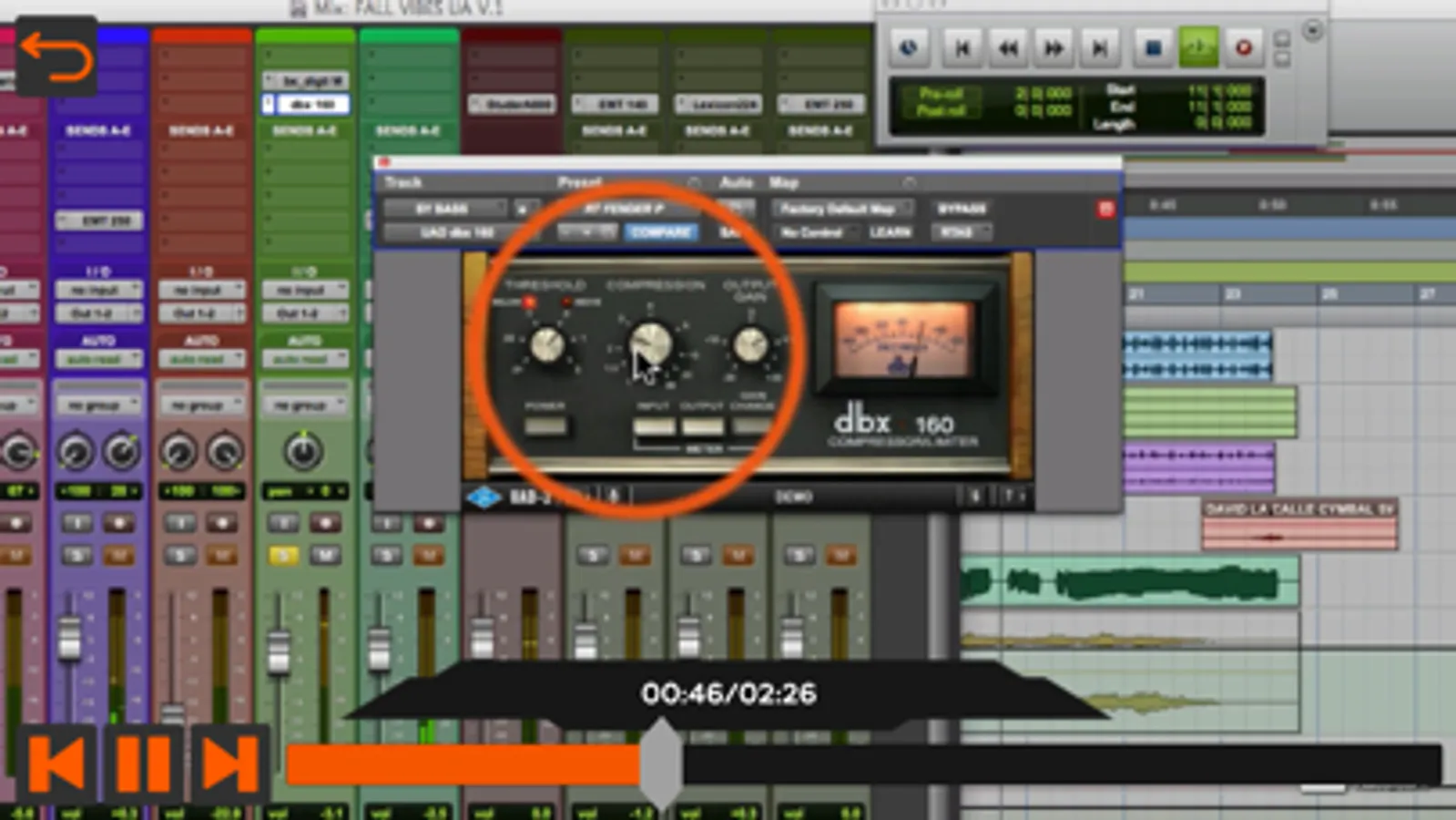
Task: Open the bx_digit M insert slot
Action: [308, 81]
